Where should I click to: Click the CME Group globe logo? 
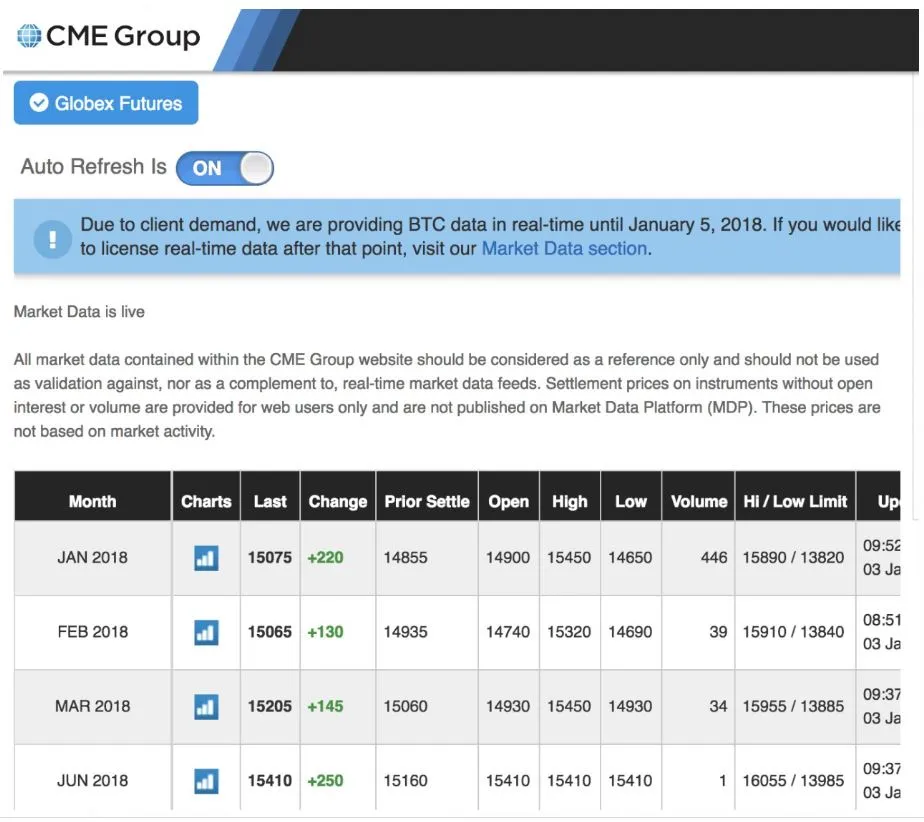(x=29, y=36)
